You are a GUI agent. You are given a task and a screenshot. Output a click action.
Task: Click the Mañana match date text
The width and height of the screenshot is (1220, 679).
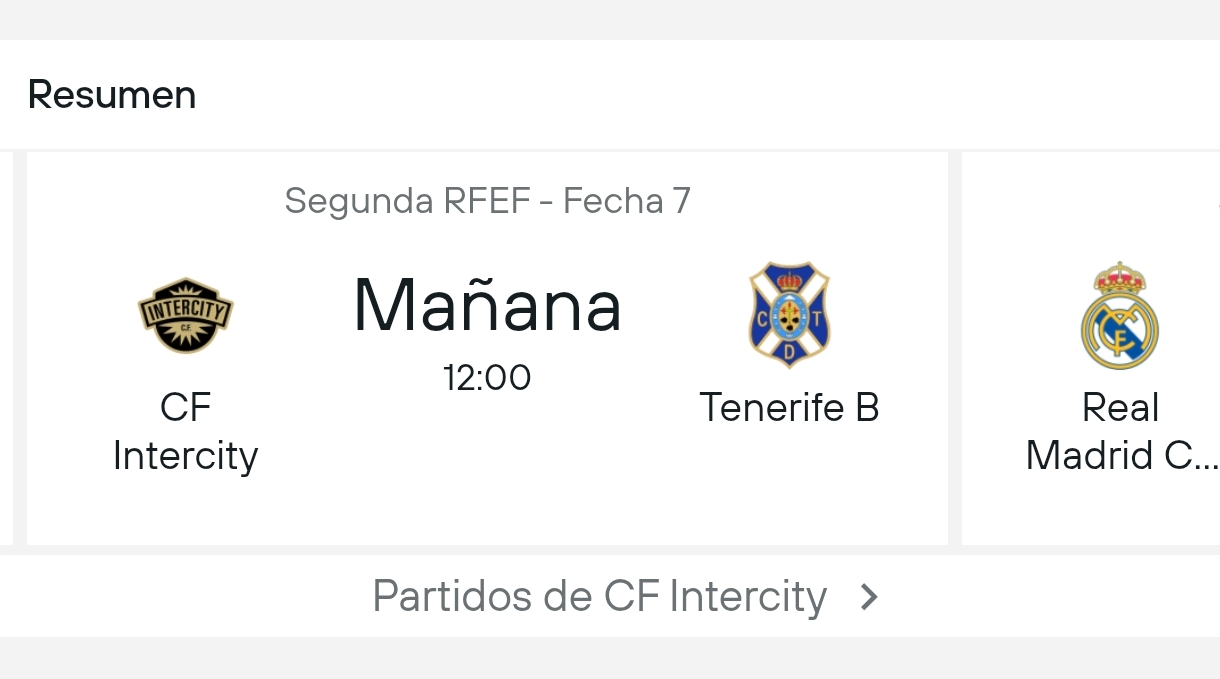click(x=488, y=305)
